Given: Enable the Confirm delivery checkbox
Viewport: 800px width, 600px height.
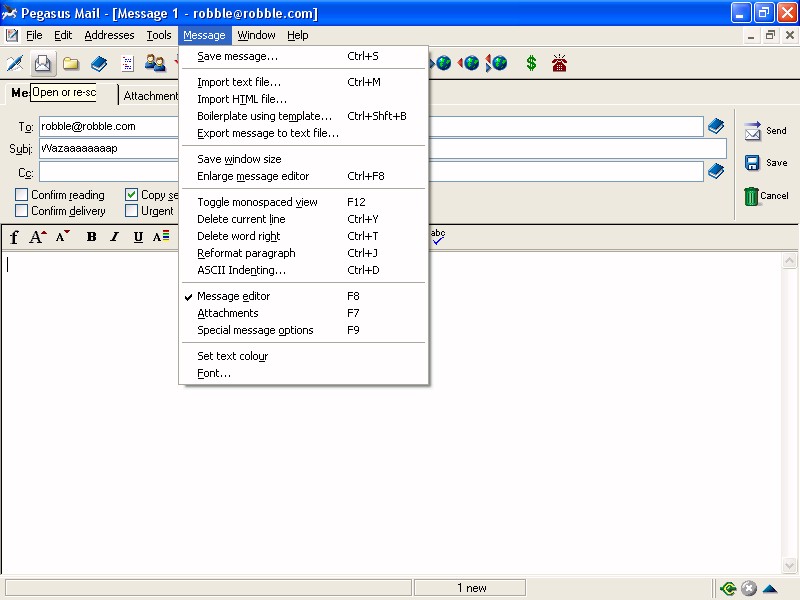Looking at the screenshot, I should pyautogui.click(x=21, y=211).
